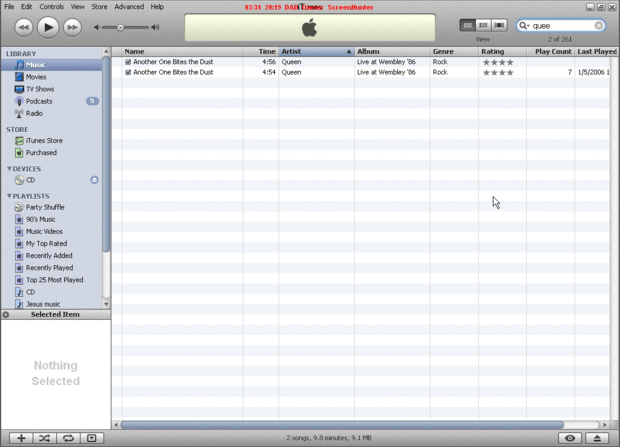The width and height of the screenshot is (620, 447).
Task: Uncheck the first Another One Bites the Dust
Action: [128, 62]
